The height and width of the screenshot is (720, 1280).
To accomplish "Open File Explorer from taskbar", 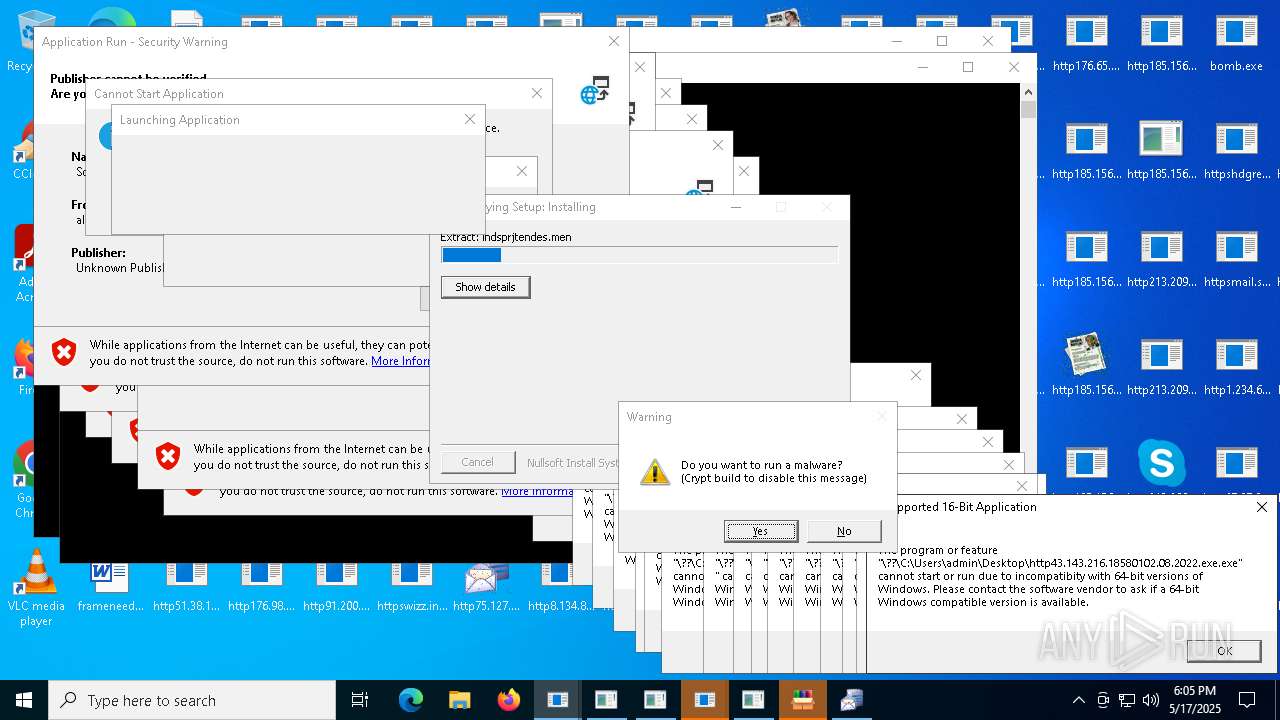I will [x=459, y=700].
